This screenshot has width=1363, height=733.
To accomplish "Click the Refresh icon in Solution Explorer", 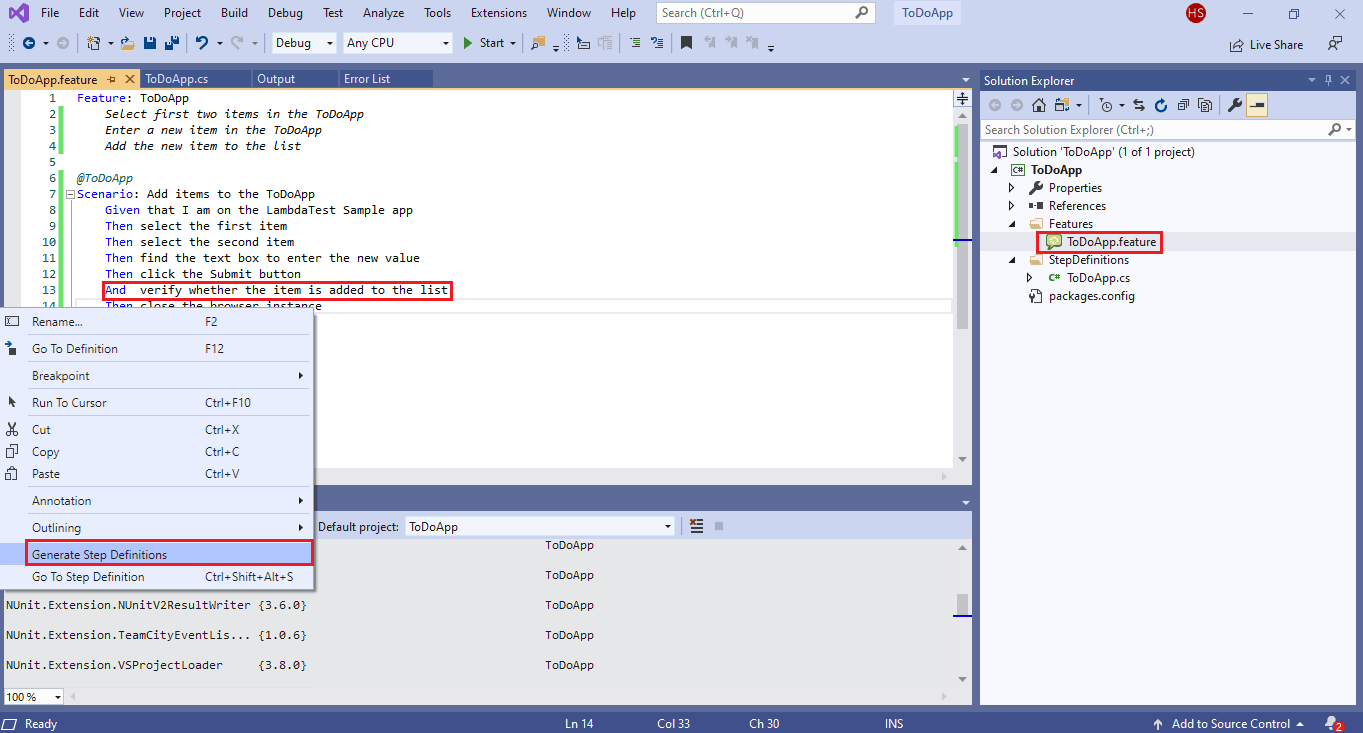I will (1161, 105).
